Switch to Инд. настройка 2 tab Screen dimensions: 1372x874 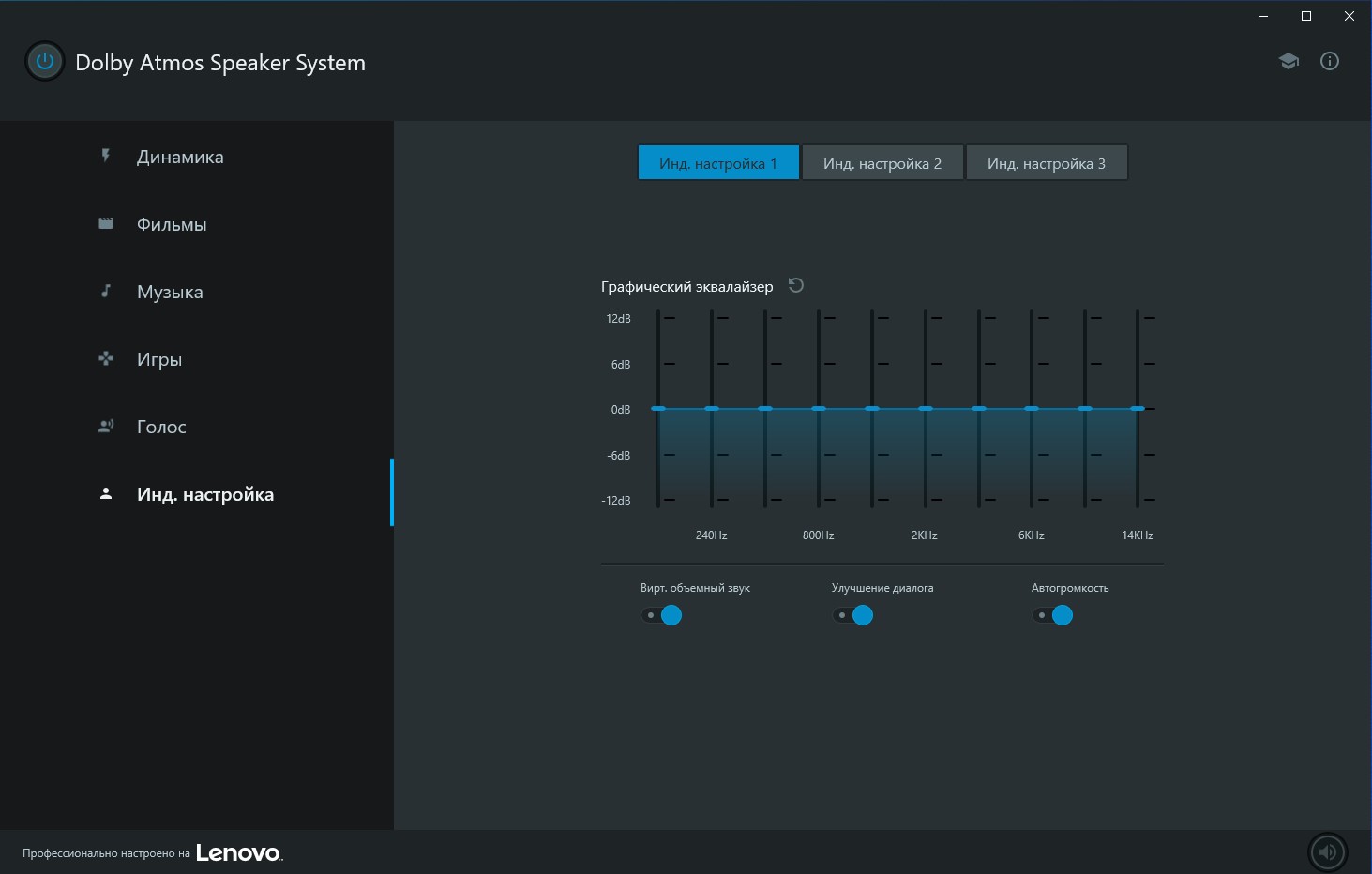(882, 163)
